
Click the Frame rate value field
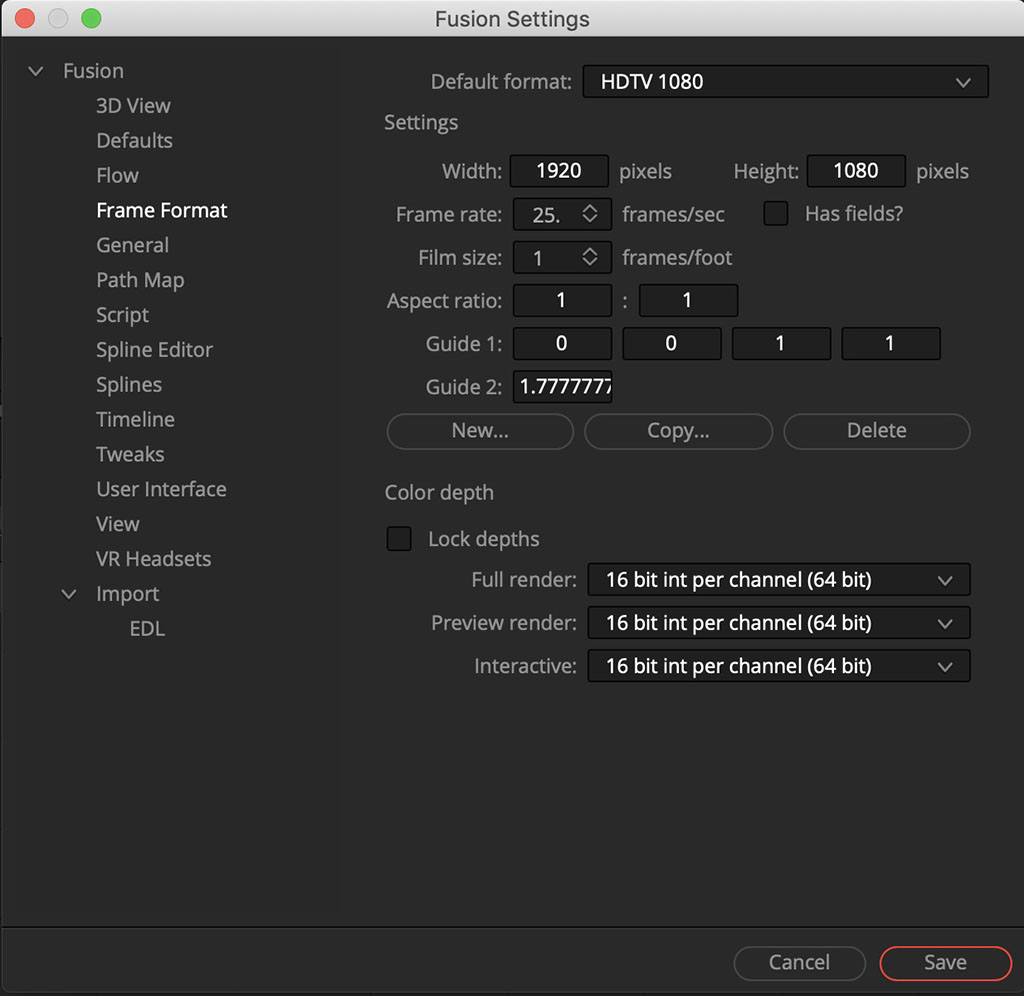(547, 214)
